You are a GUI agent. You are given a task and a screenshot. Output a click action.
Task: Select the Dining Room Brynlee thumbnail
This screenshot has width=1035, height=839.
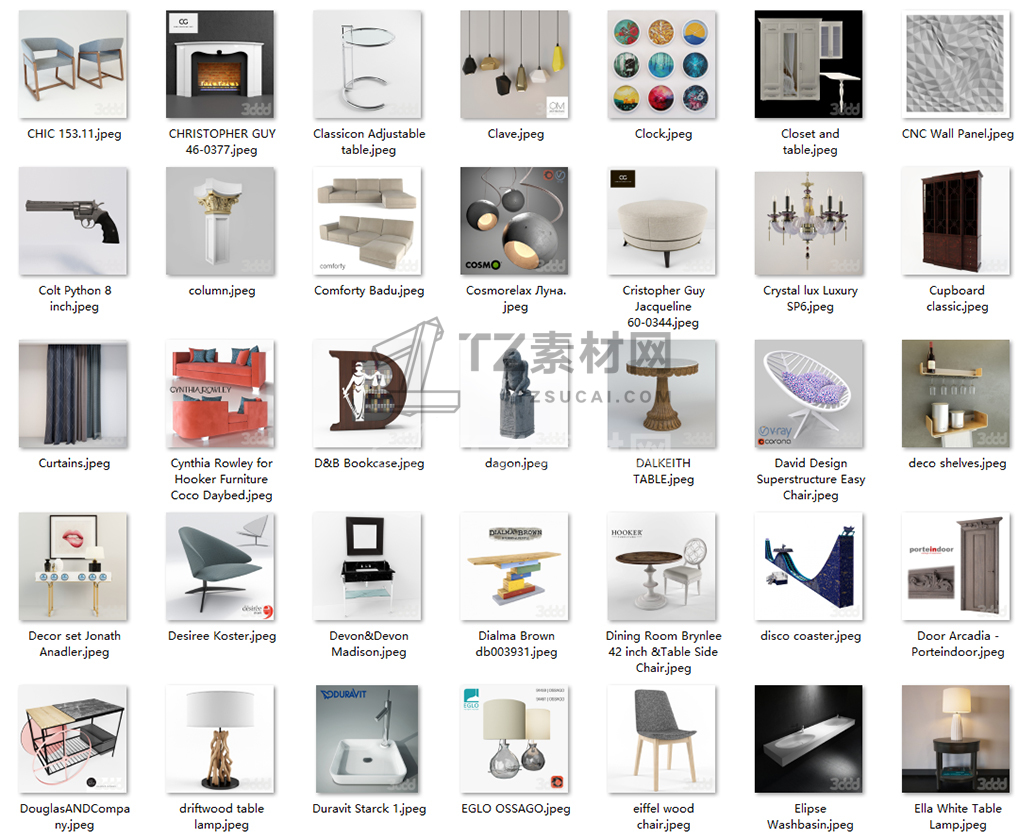click(662, 567)
